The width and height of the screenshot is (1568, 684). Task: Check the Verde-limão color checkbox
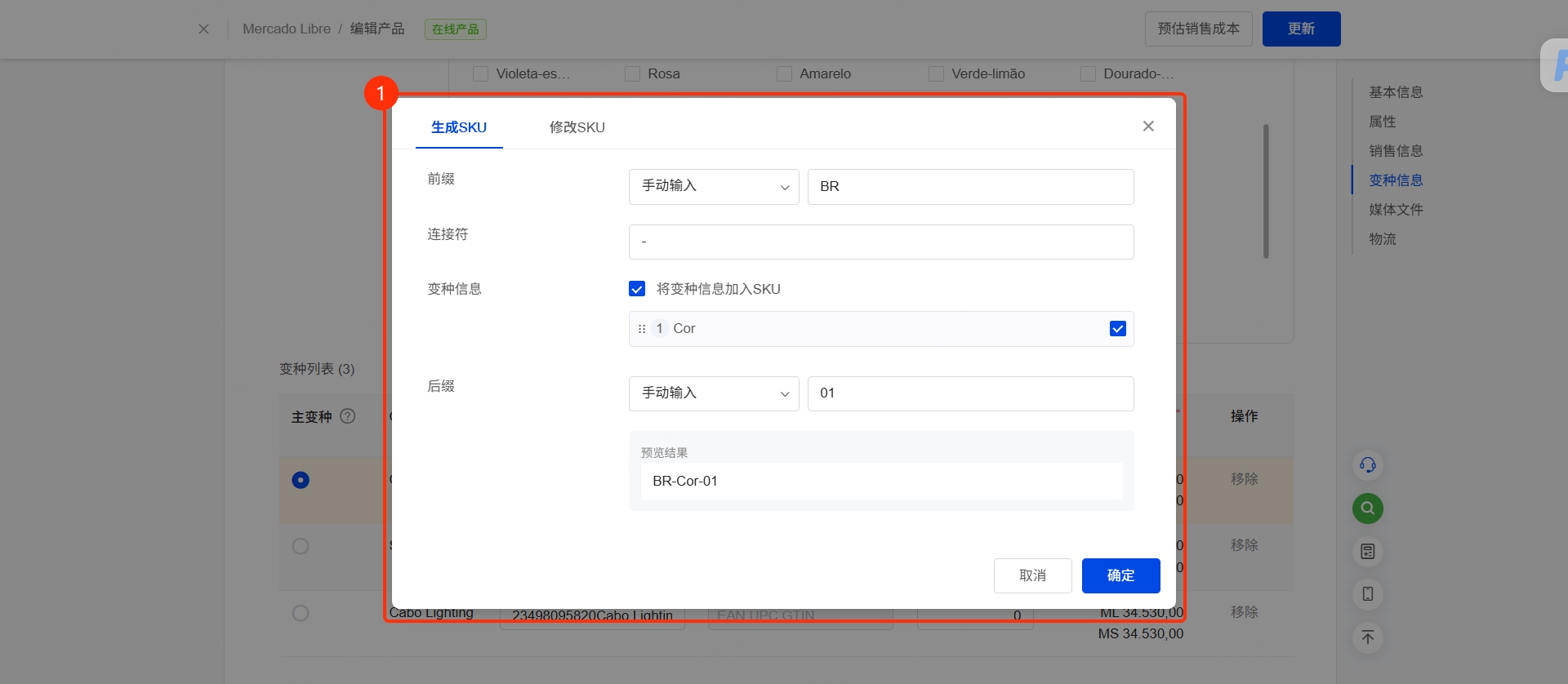tap(936, 73)
